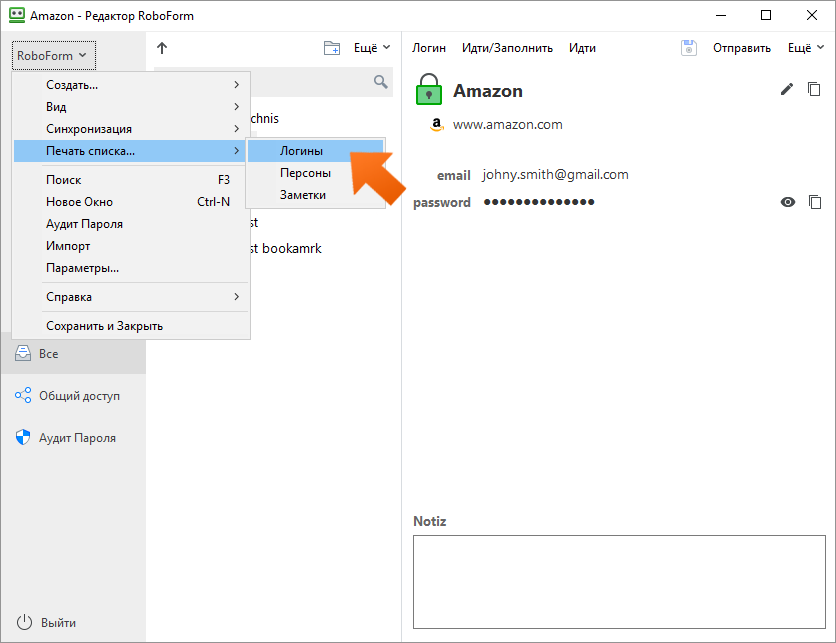Screen dimensions: 836x643
Task: Click the Amazon entry title text
Action: 488,91
